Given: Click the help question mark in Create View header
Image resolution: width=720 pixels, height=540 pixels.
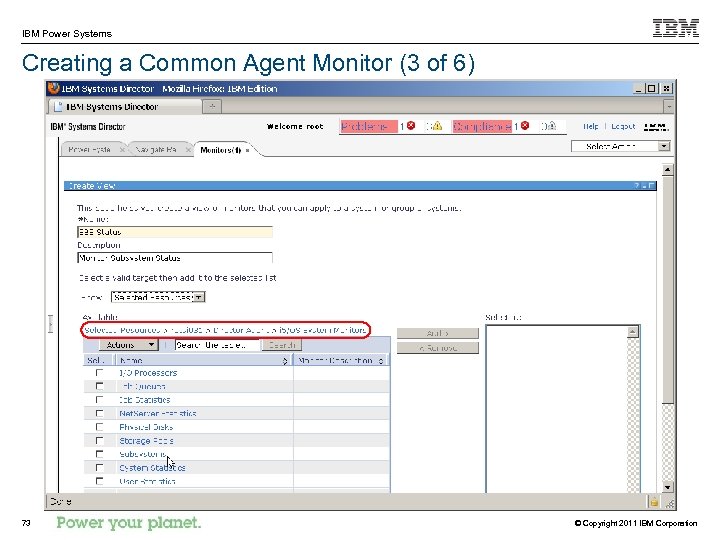Looking at the screenshot, I should click(636, 186).
